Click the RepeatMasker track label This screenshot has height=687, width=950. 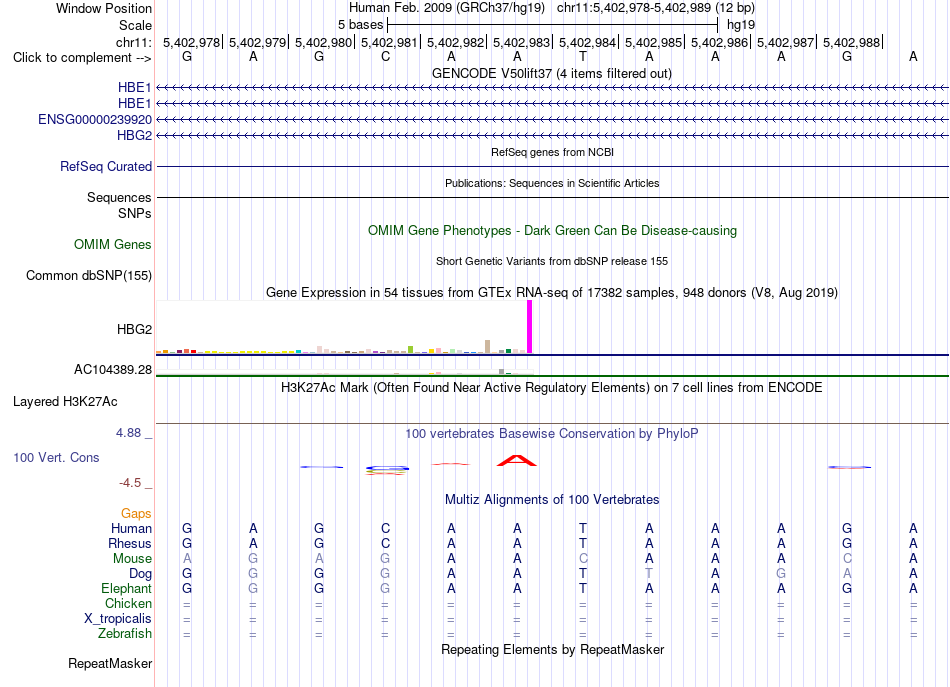point(110,663)
